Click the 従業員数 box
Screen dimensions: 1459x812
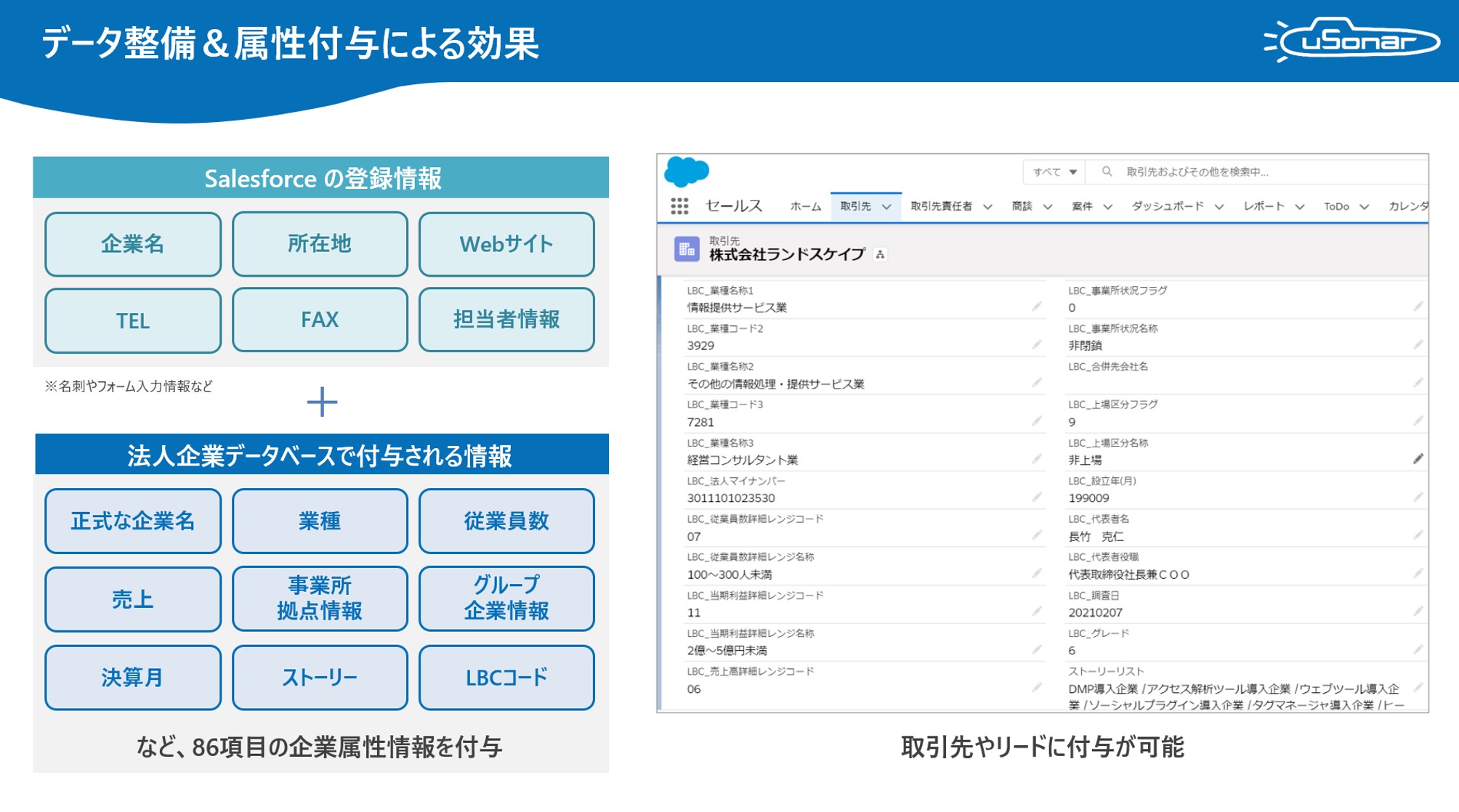pos(506,521)
